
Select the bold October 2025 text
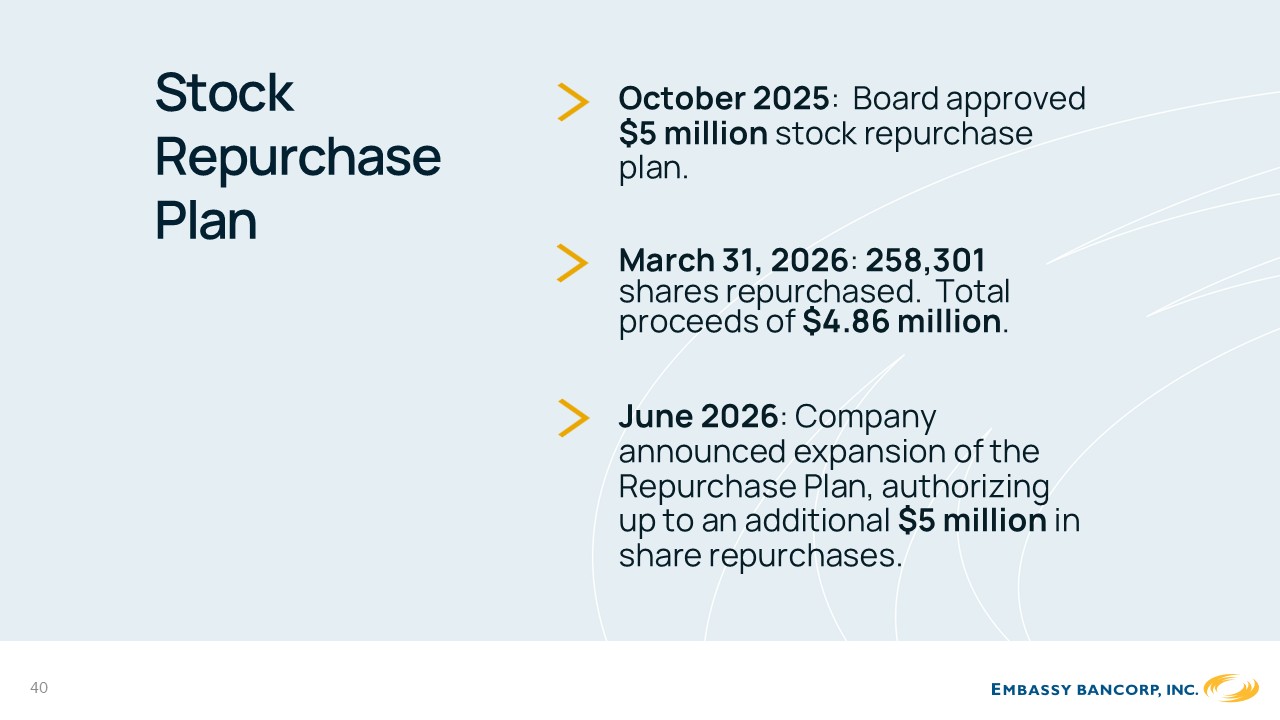724,99
